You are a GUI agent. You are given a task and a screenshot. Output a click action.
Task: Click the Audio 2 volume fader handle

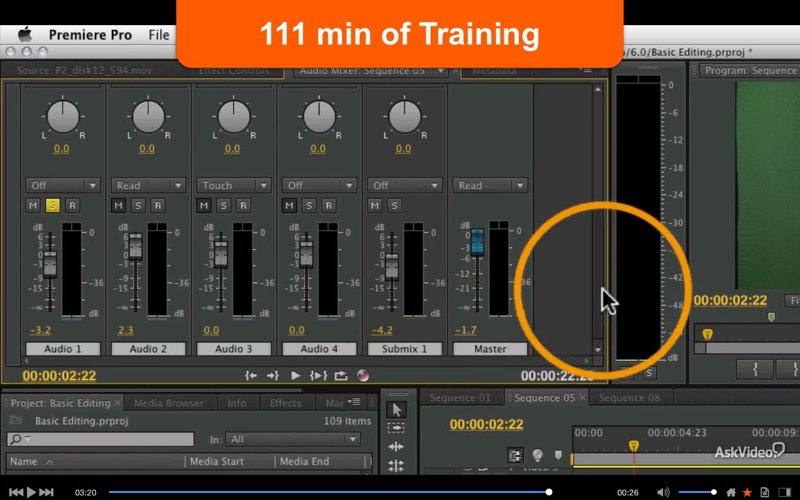click(136, 245)
